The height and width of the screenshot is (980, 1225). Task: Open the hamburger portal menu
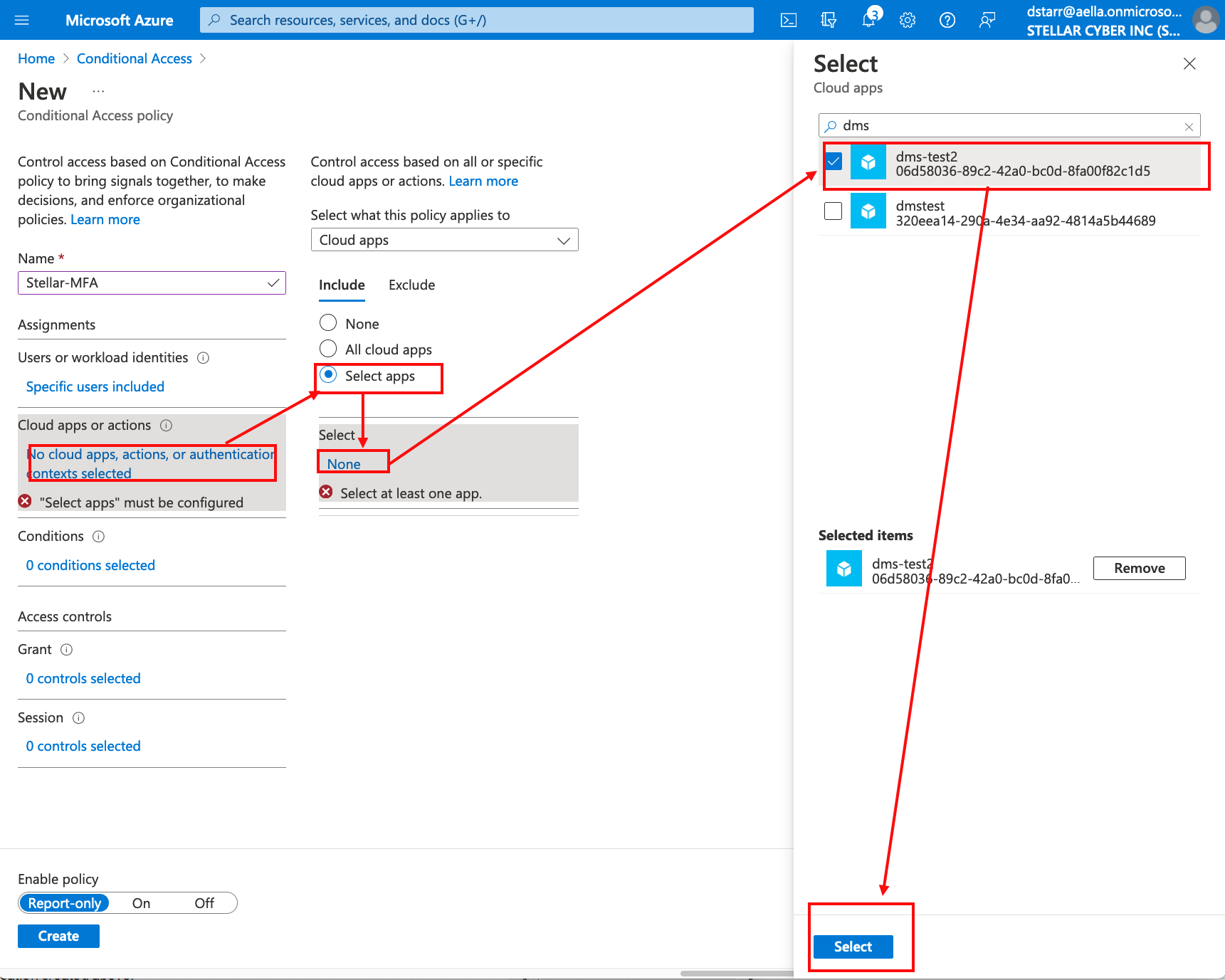tap(22, 20)
